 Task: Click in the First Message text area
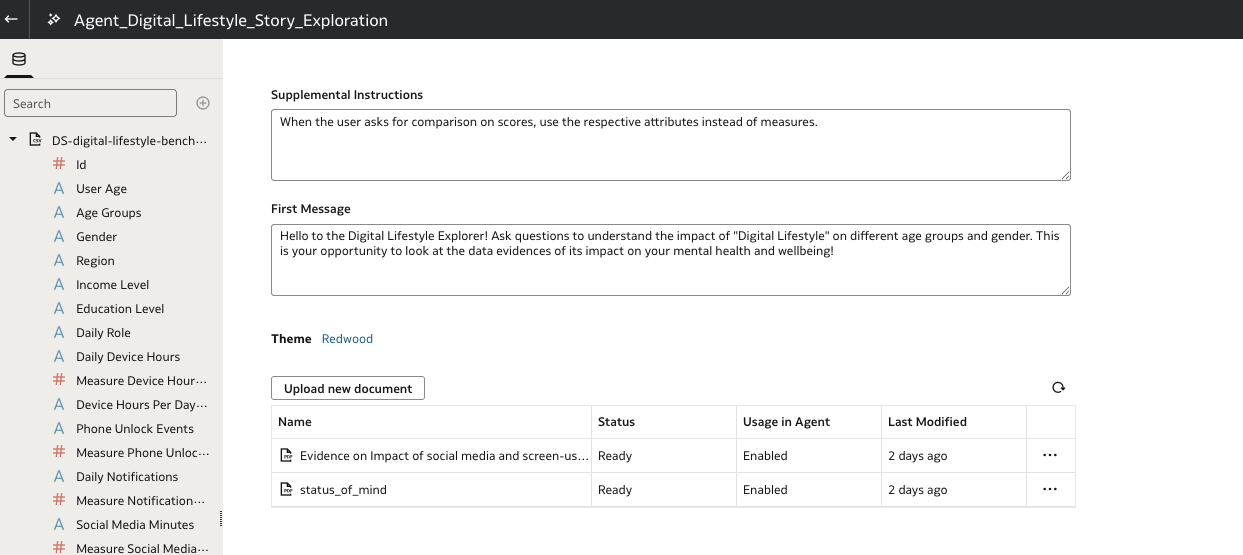(670, 259)
